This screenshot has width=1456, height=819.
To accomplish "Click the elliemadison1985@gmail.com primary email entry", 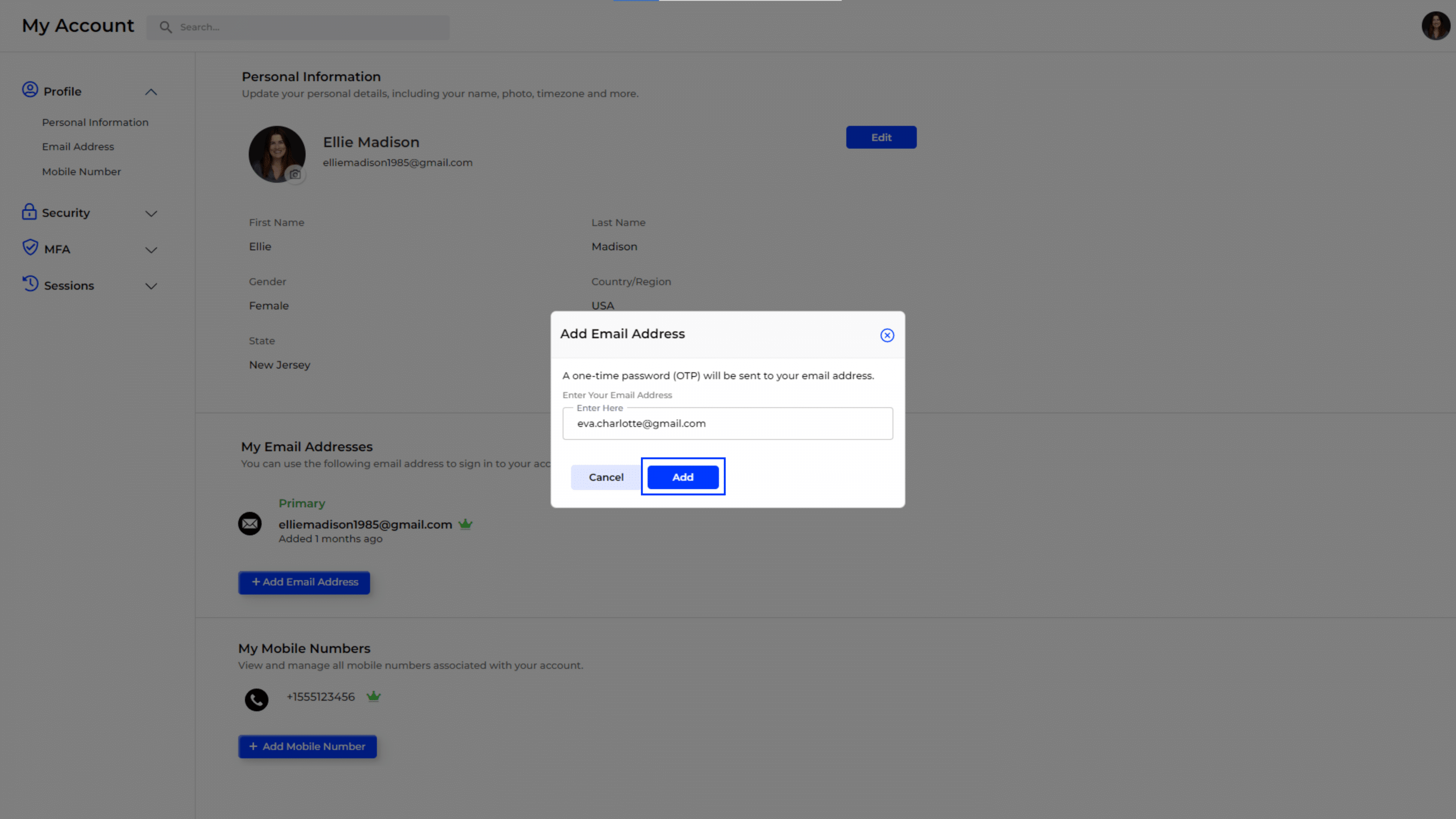I will coord(365,525).
